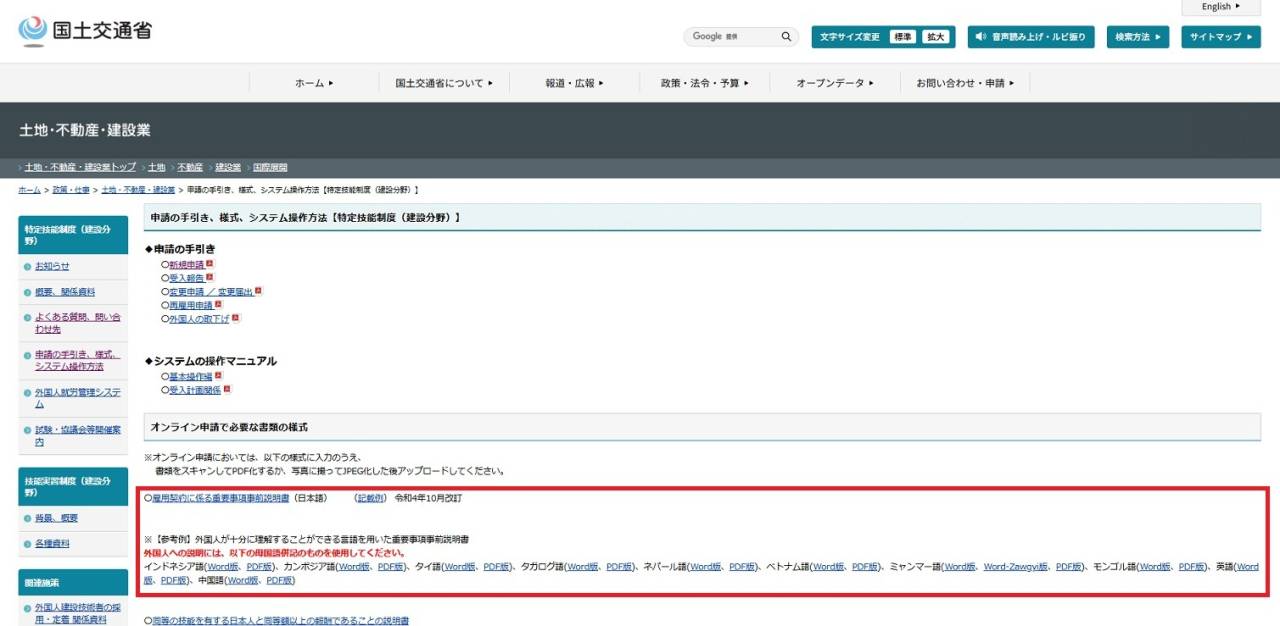Screen dimensions: 1280x626
Task: Click the 国土交通省 logo
Action: (x=85, y=31)
